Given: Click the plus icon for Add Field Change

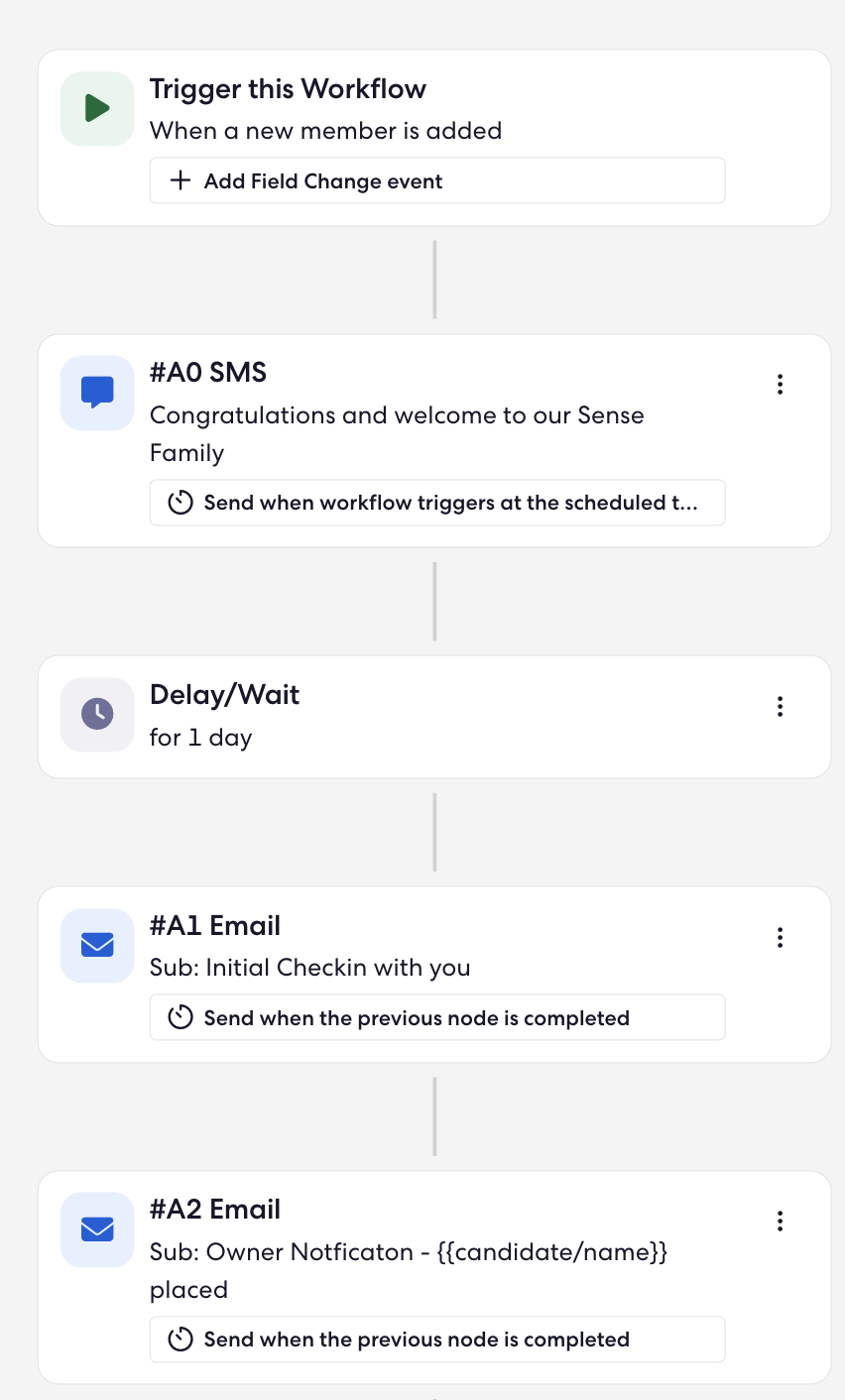Looking at the screenshot, I should [x=180, y=180].
